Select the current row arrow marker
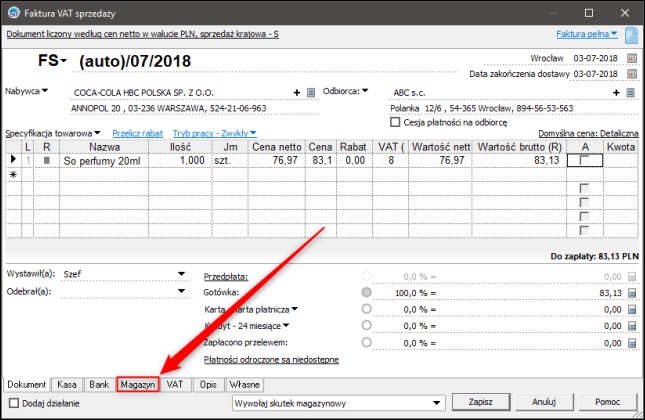This screenshot has height=420, width=645. tap(13, 159)
